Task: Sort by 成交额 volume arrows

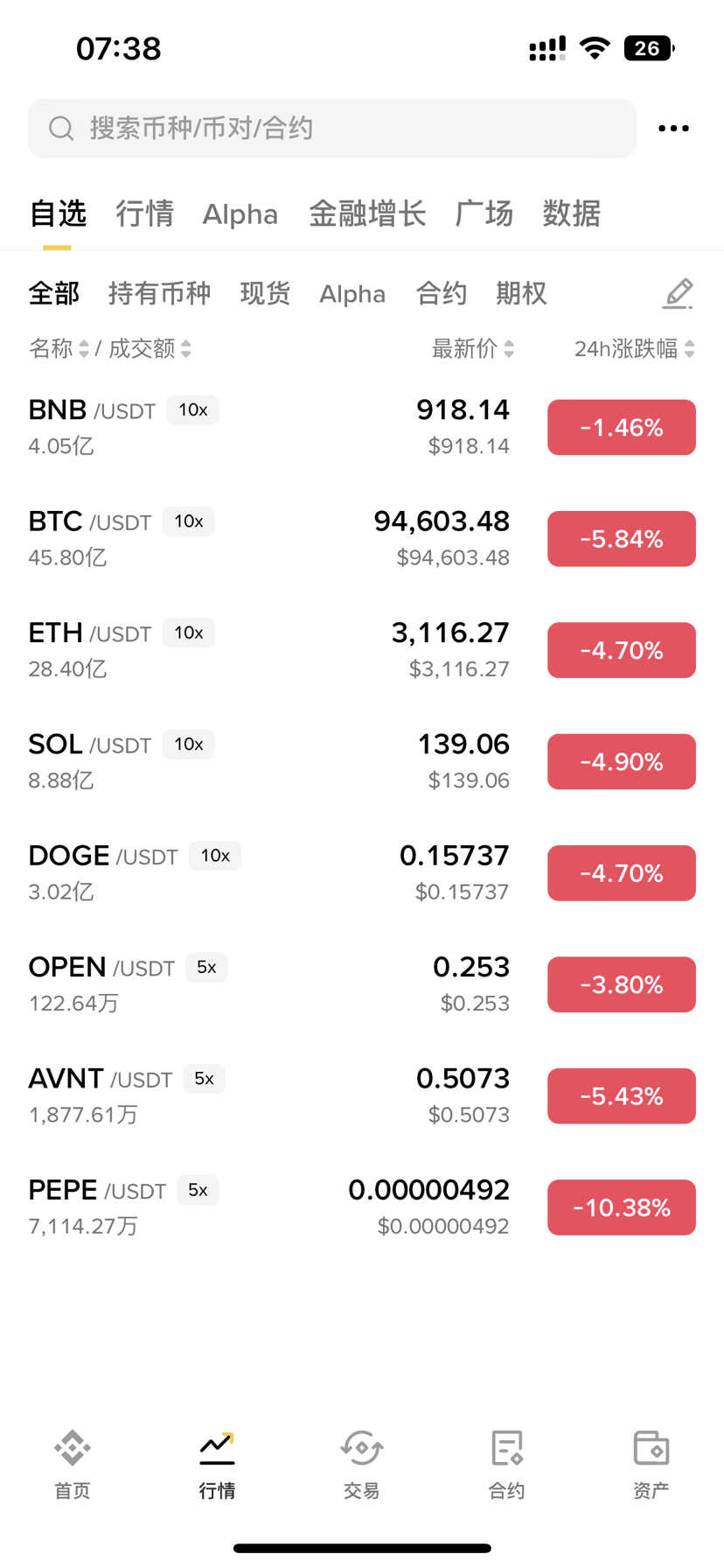Action: point(186,349)
